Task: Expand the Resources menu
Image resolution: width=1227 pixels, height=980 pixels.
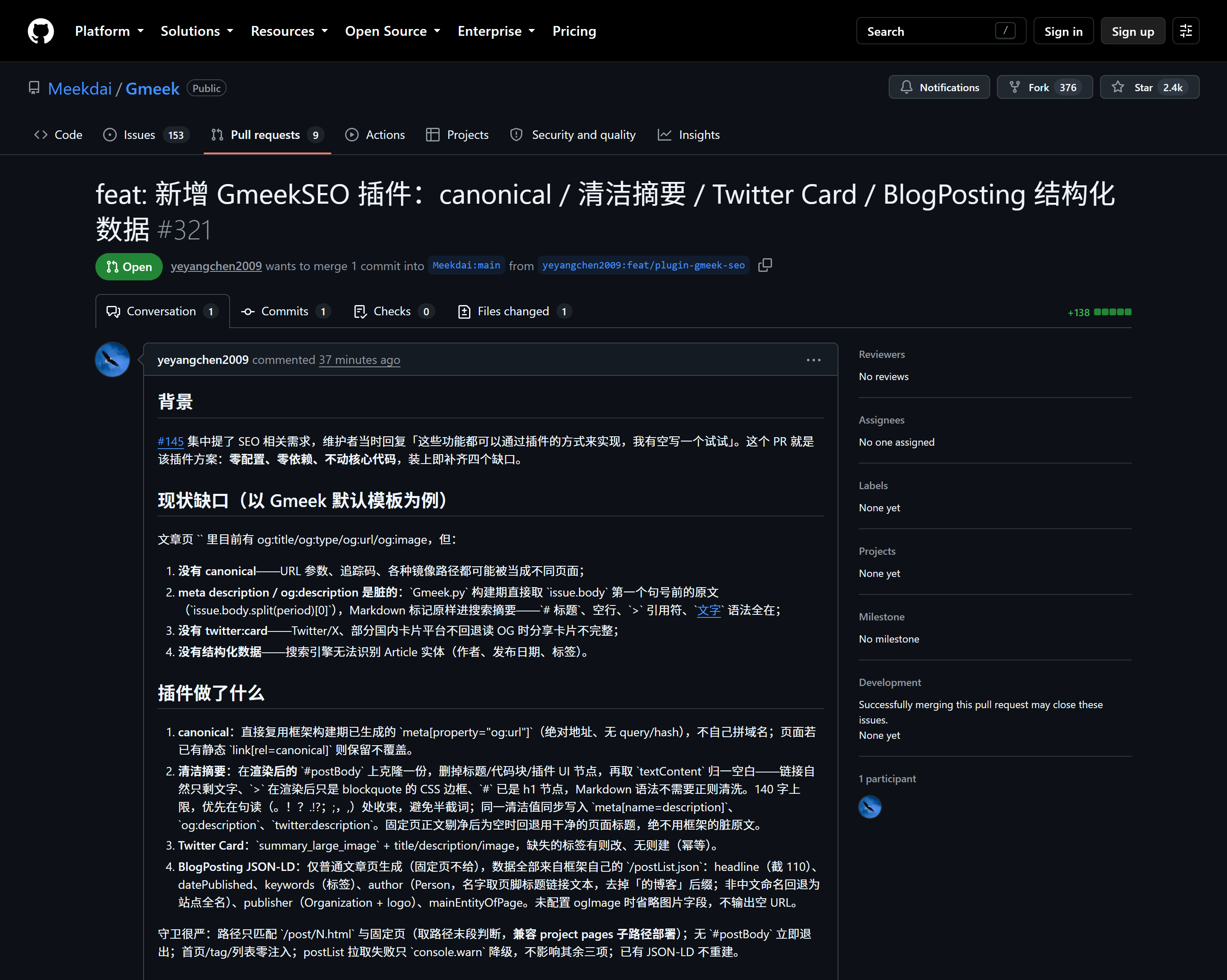Action: (290, 31)
